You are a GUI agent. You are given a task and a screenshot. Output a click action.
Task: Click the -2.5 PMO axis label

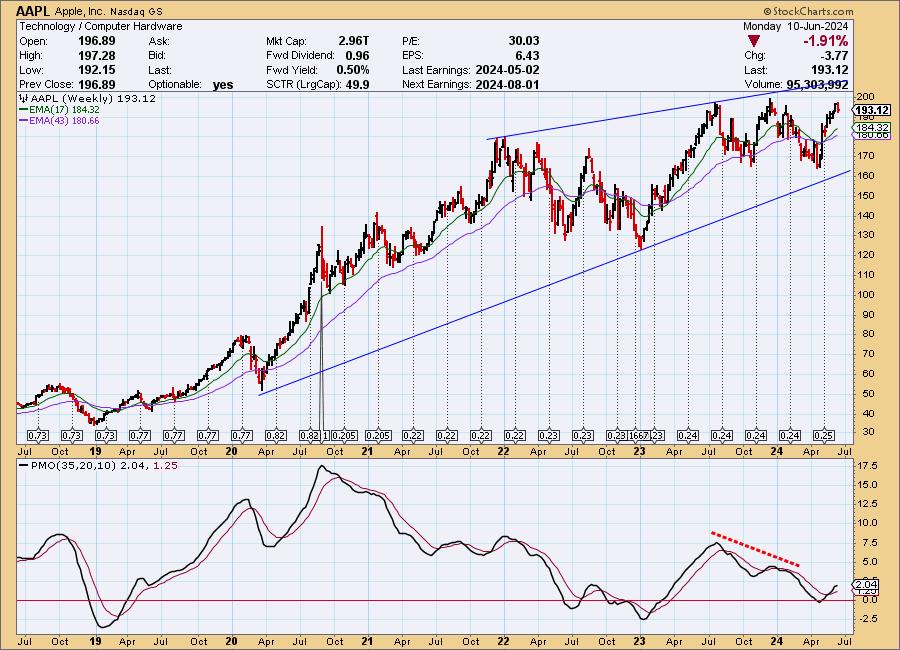click(866, 618)
